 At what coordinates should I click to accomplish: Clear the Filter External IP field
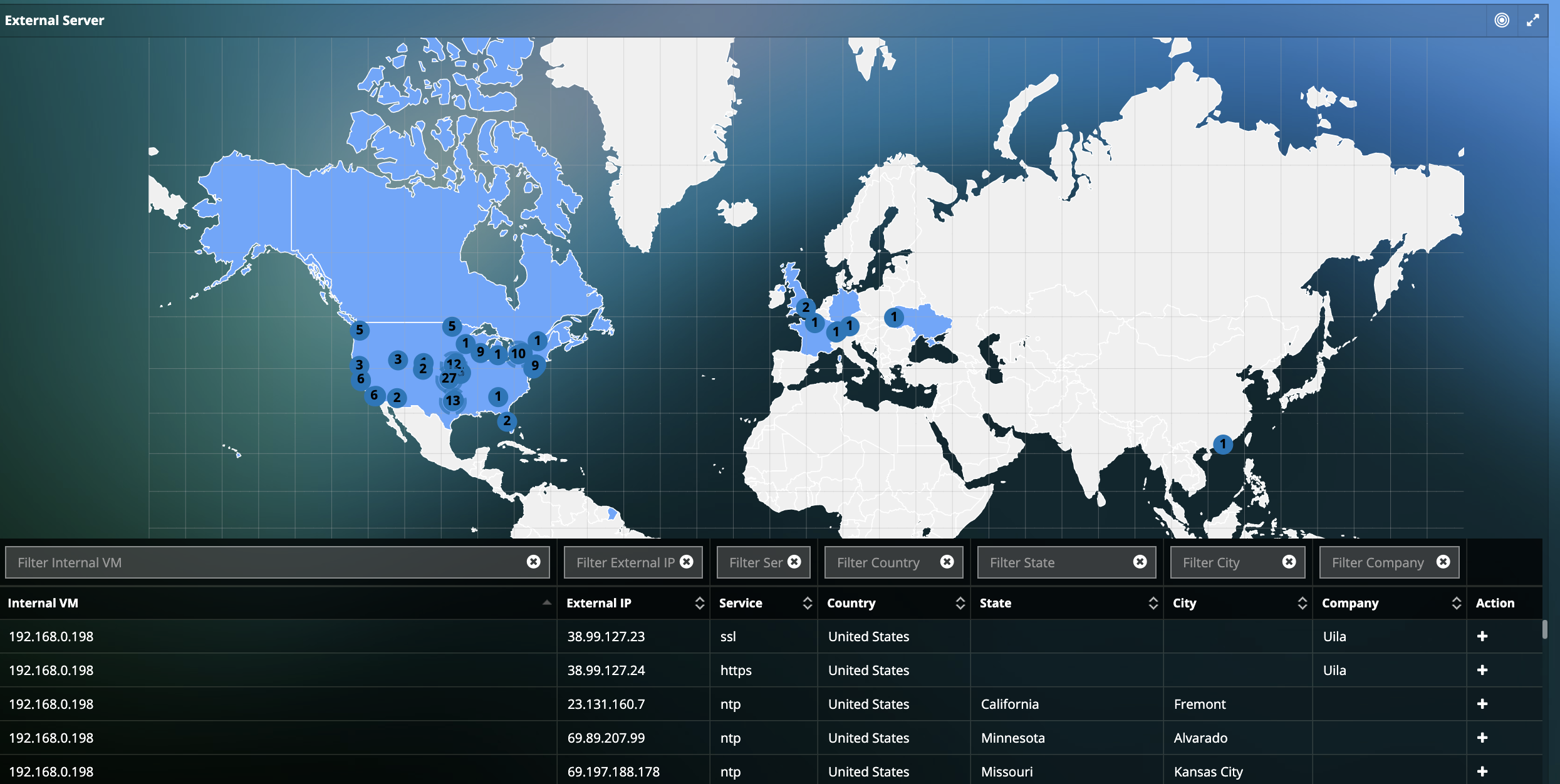point(687,562)
